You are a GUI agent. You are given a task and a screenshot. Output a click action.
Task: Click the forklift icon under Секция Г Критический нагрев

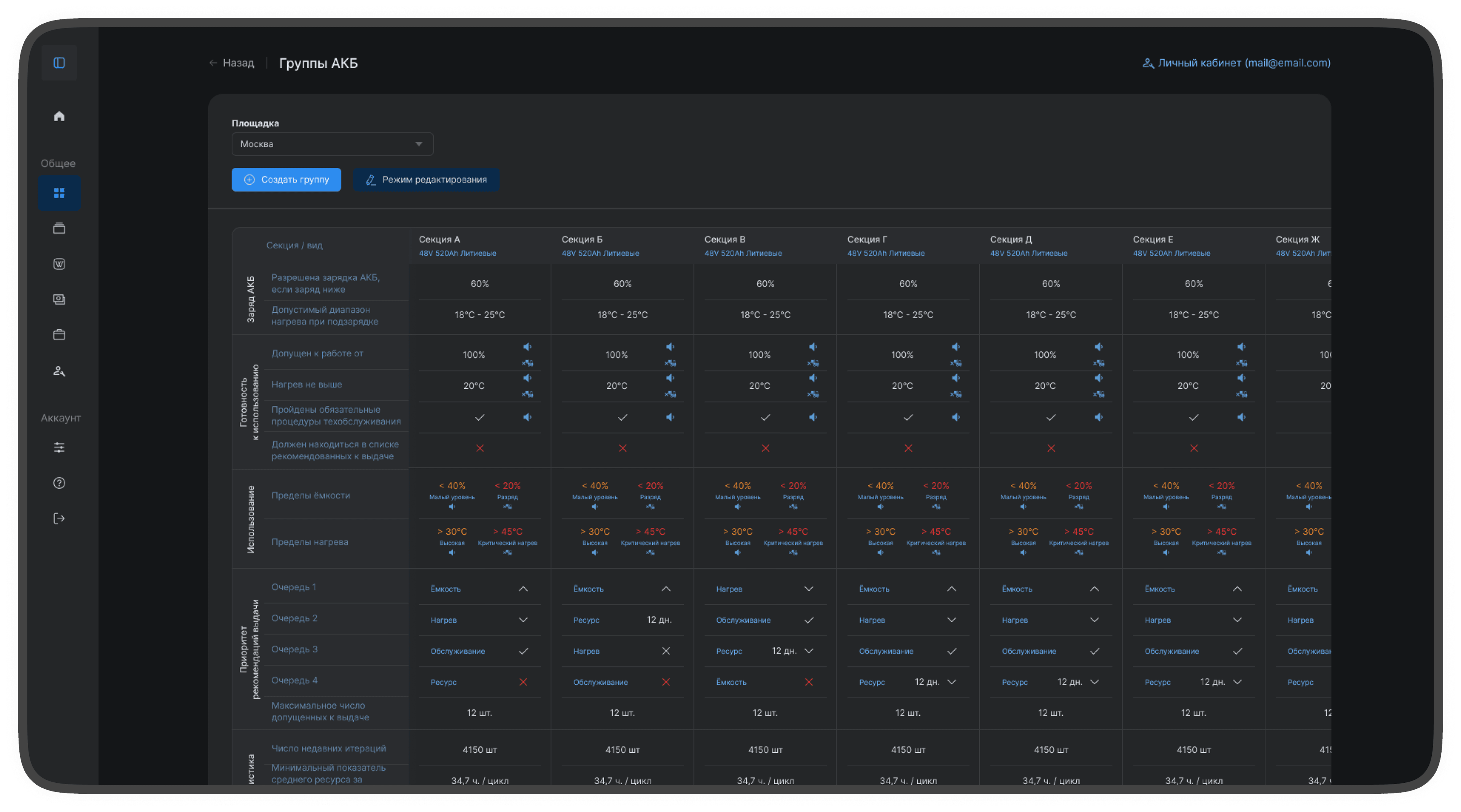(x=936, y=553)
